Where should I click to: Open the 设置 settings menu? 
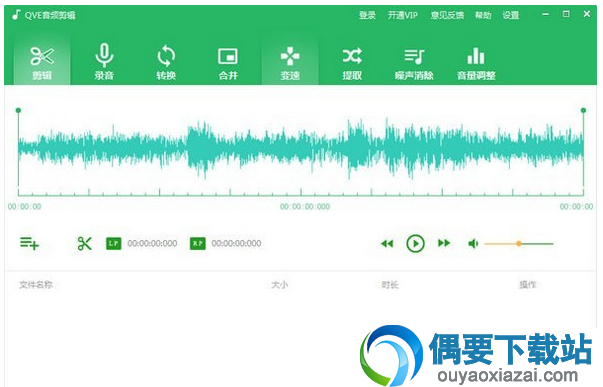(511, 15)
